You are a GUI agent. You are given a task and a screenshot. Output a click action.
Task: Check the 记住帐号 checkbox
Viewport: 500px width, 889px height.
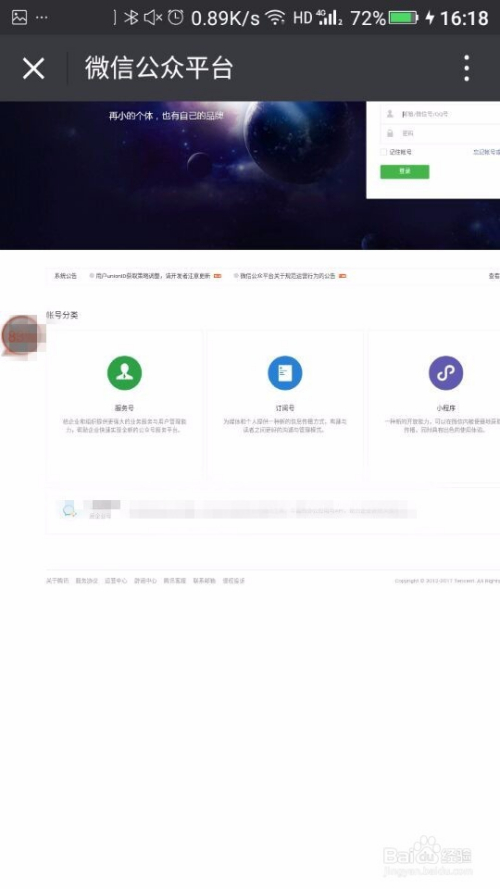click(x=384, y=152)
